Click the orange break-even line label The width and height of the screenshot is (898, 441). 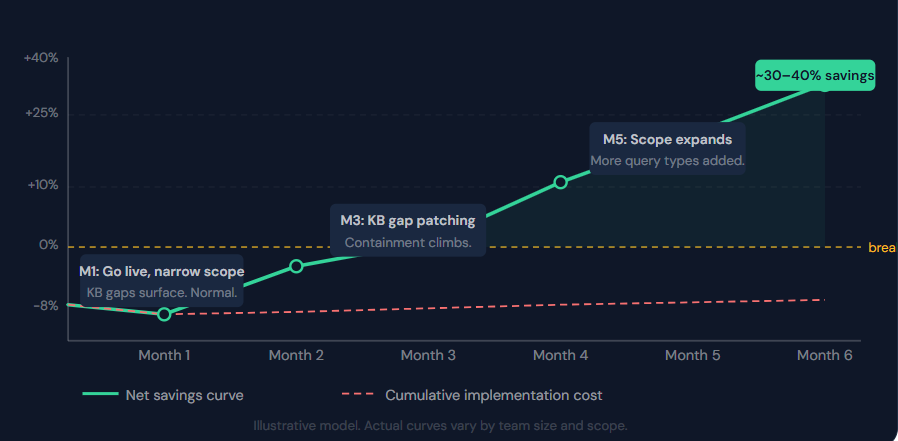[x=882, y=248]
